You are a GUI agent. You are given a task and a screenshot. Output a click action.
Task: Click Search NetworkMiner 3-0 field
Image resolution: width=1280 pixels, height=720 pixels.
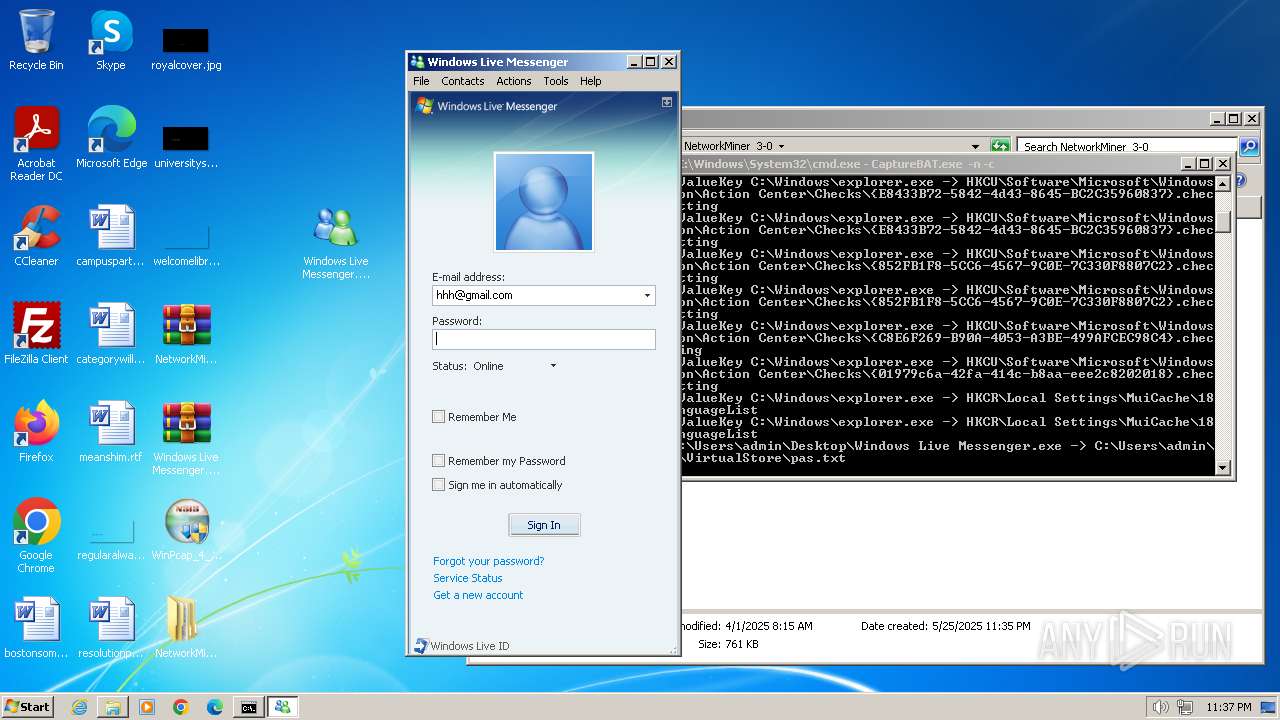[1126, 147]
